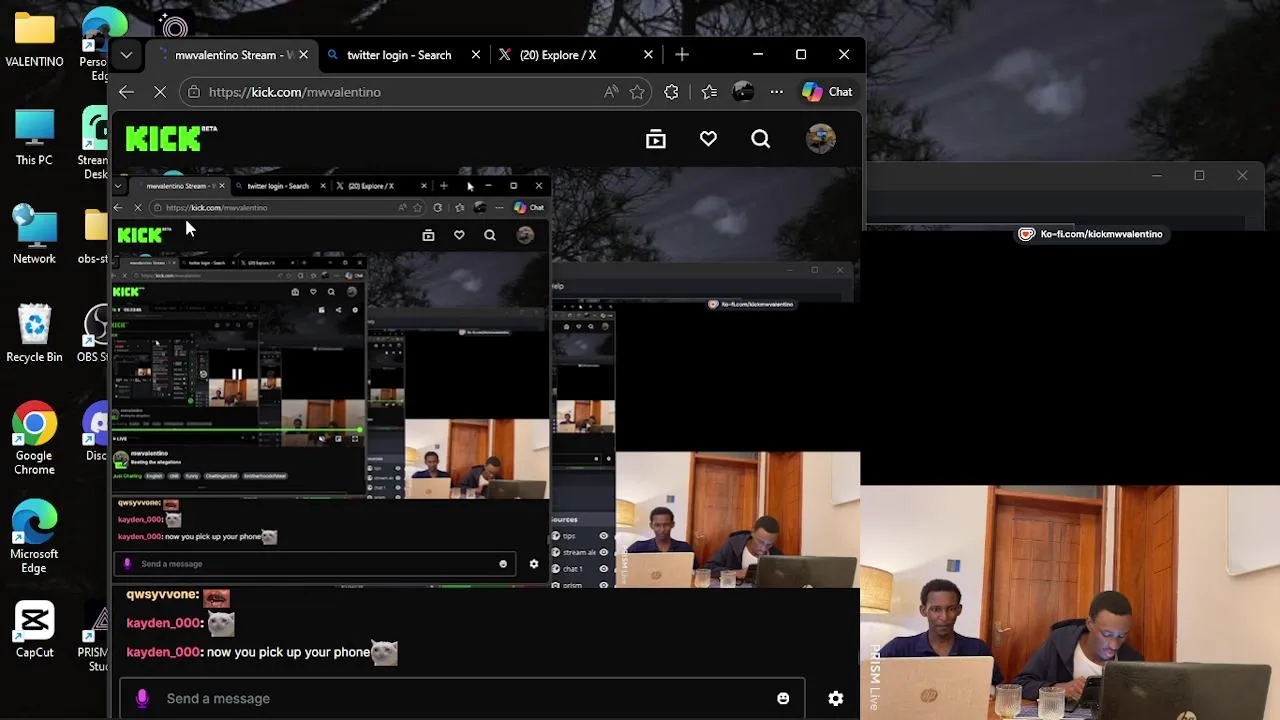Click the 'now you pick up your phone' message
The width and height of the screenshot is (1280, 720).
288,652
